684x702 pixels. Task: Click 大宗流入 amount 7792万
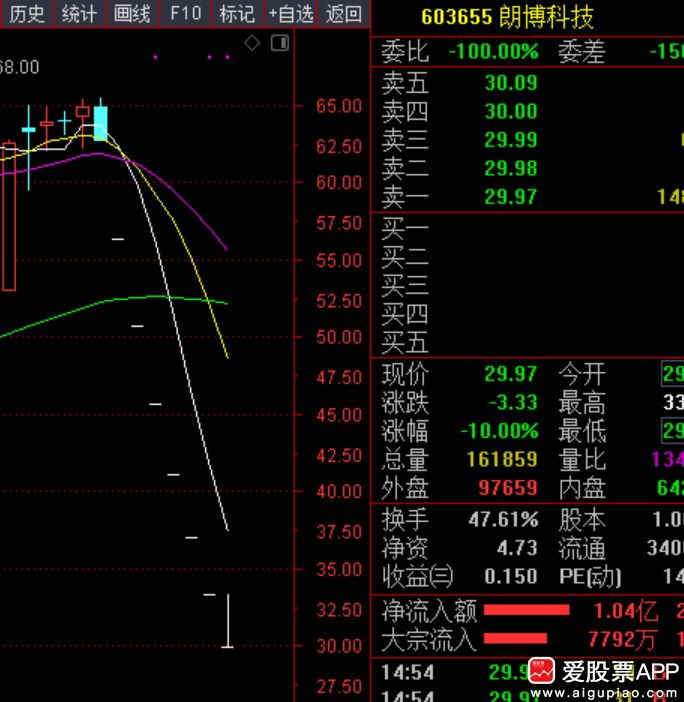click(621, 639)
